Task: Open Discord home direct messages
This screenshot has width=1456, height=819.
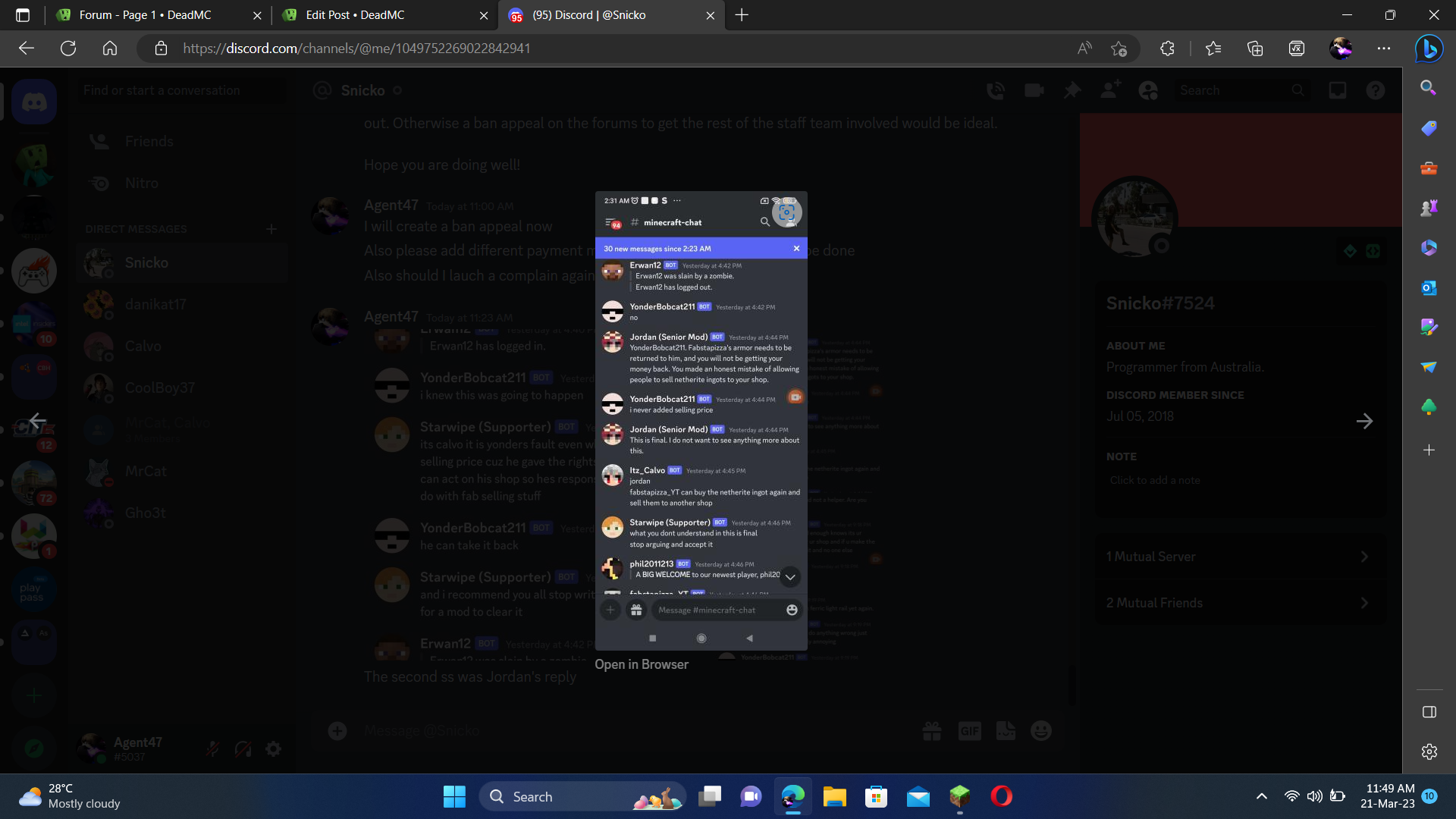Action: point(34,102)
